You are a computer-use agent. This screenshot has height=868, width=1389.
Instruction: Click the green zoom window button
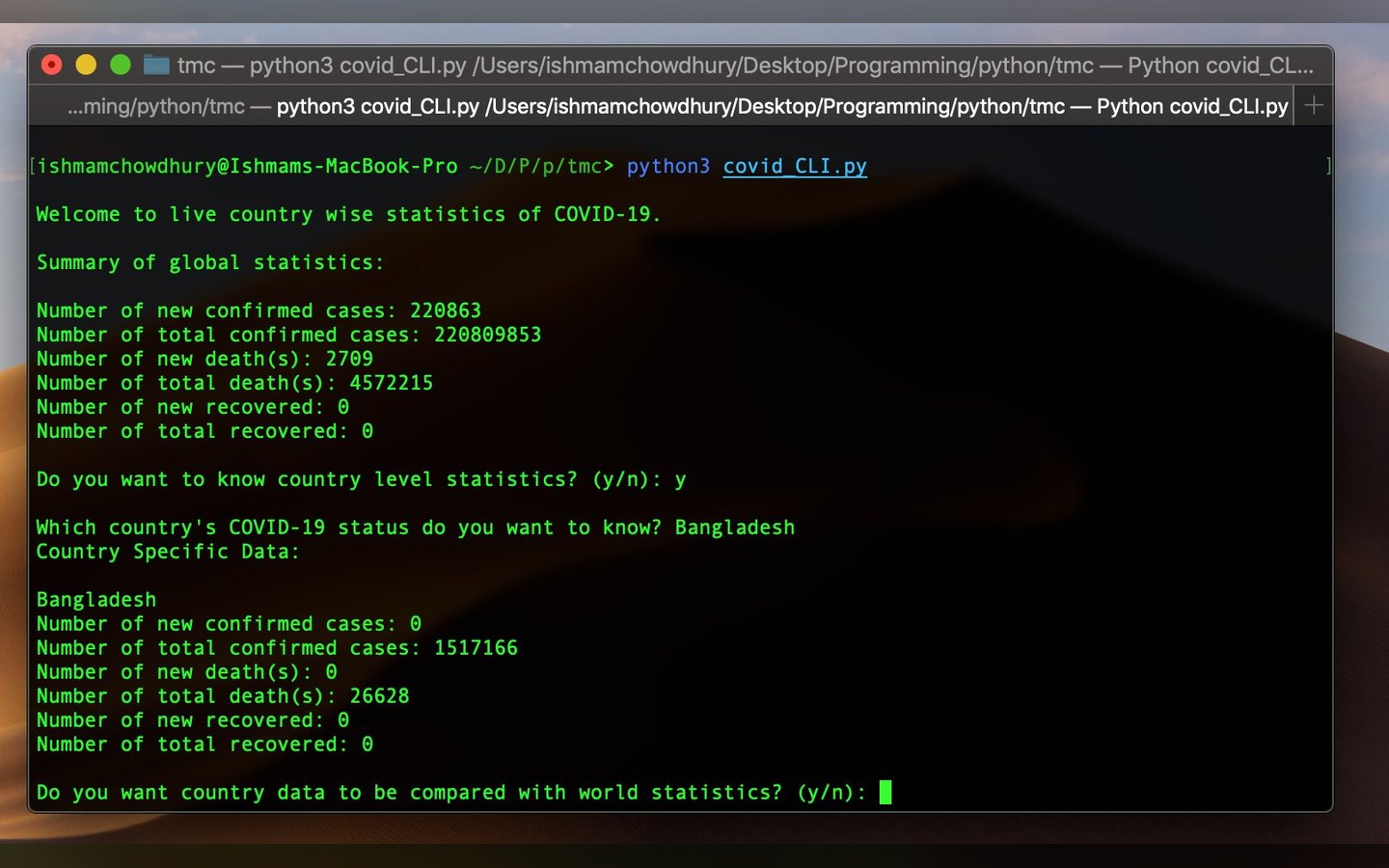[x=121, y=65]
